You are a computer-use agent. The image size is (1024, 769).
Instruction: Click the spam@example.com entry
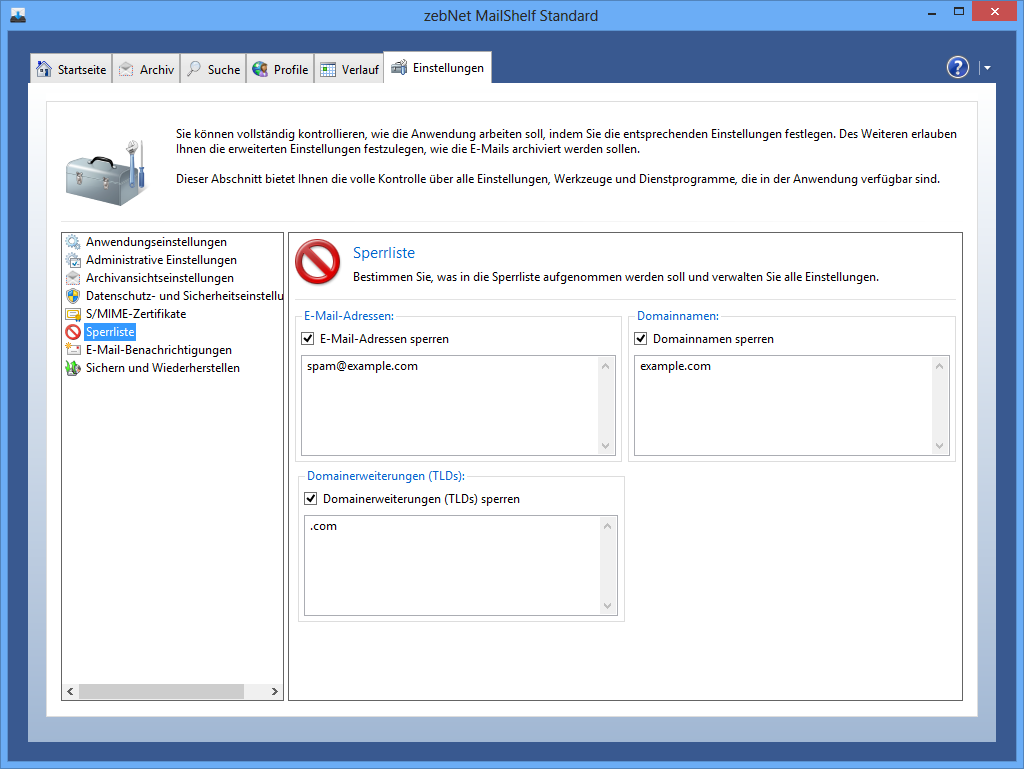362,366
